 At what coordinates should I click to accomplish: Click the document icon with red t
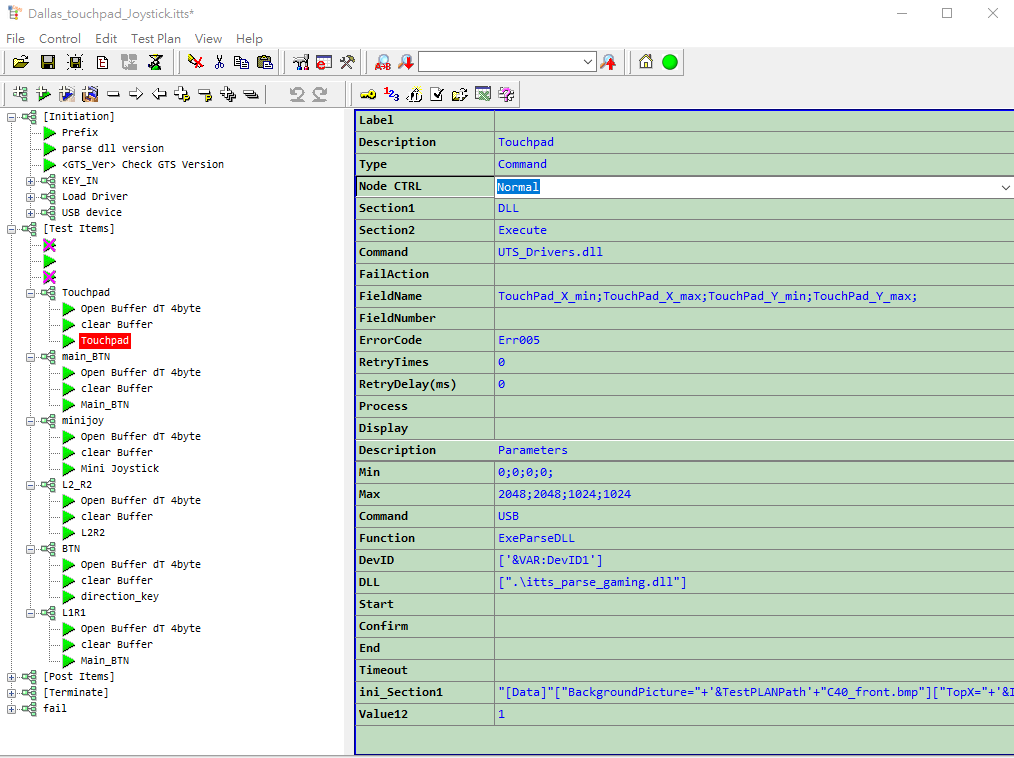point(102,62)
